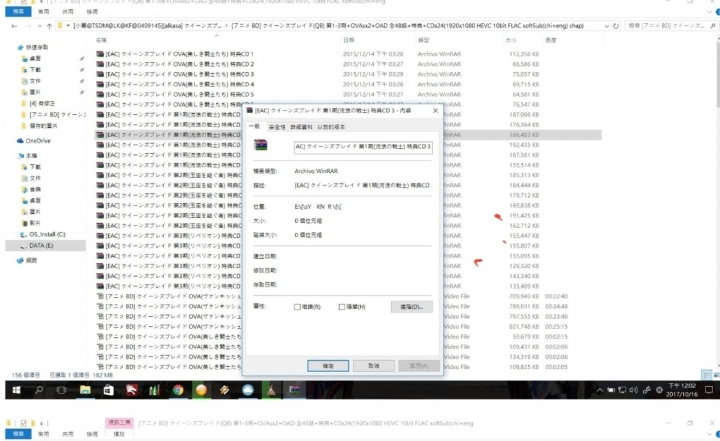Go back with the Explorer back arrow
The width and height of the screenshot is (720, 441).
coord(14,26)
